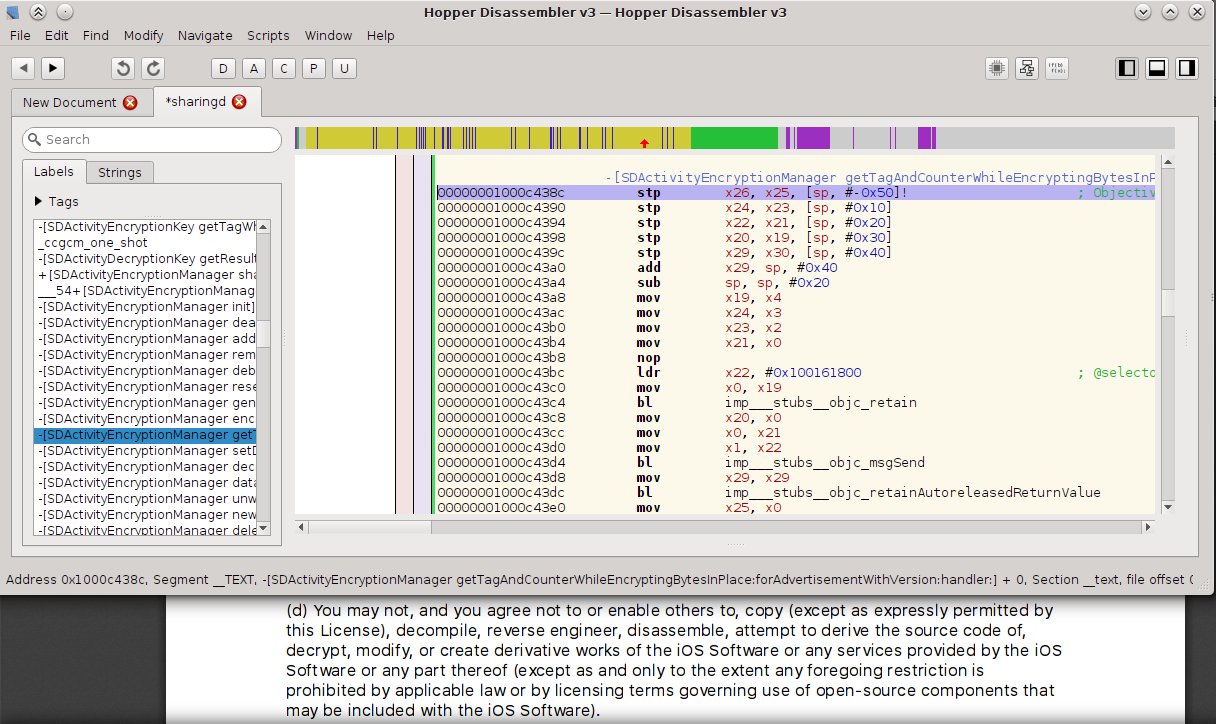The image size is (1216, 724).
Task: Mark as code with the C button
Action: (284, 68)
